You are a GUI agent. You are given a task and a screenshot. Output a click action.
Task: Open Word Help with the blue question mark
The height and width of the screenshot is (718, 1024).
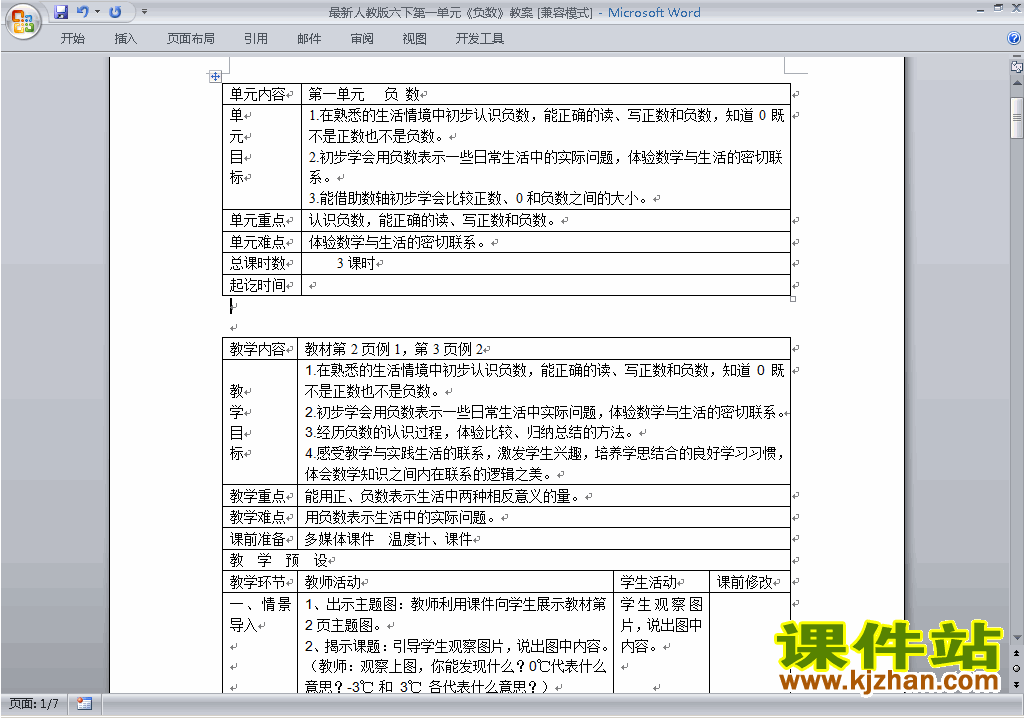1014,38
